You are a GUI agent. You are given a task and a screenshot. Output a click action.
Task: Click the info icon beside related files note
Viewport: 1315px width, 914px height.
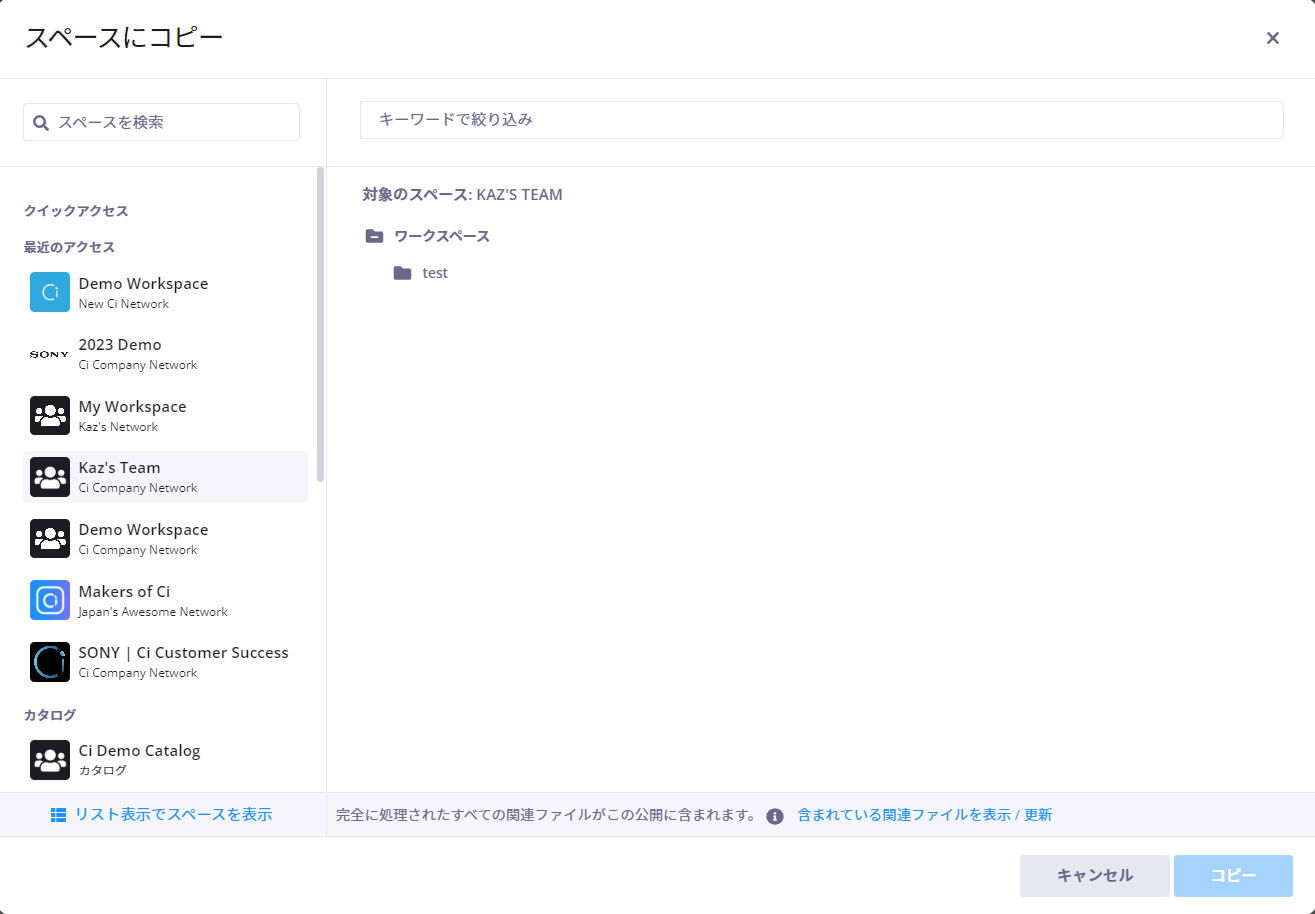pos(774,816)
